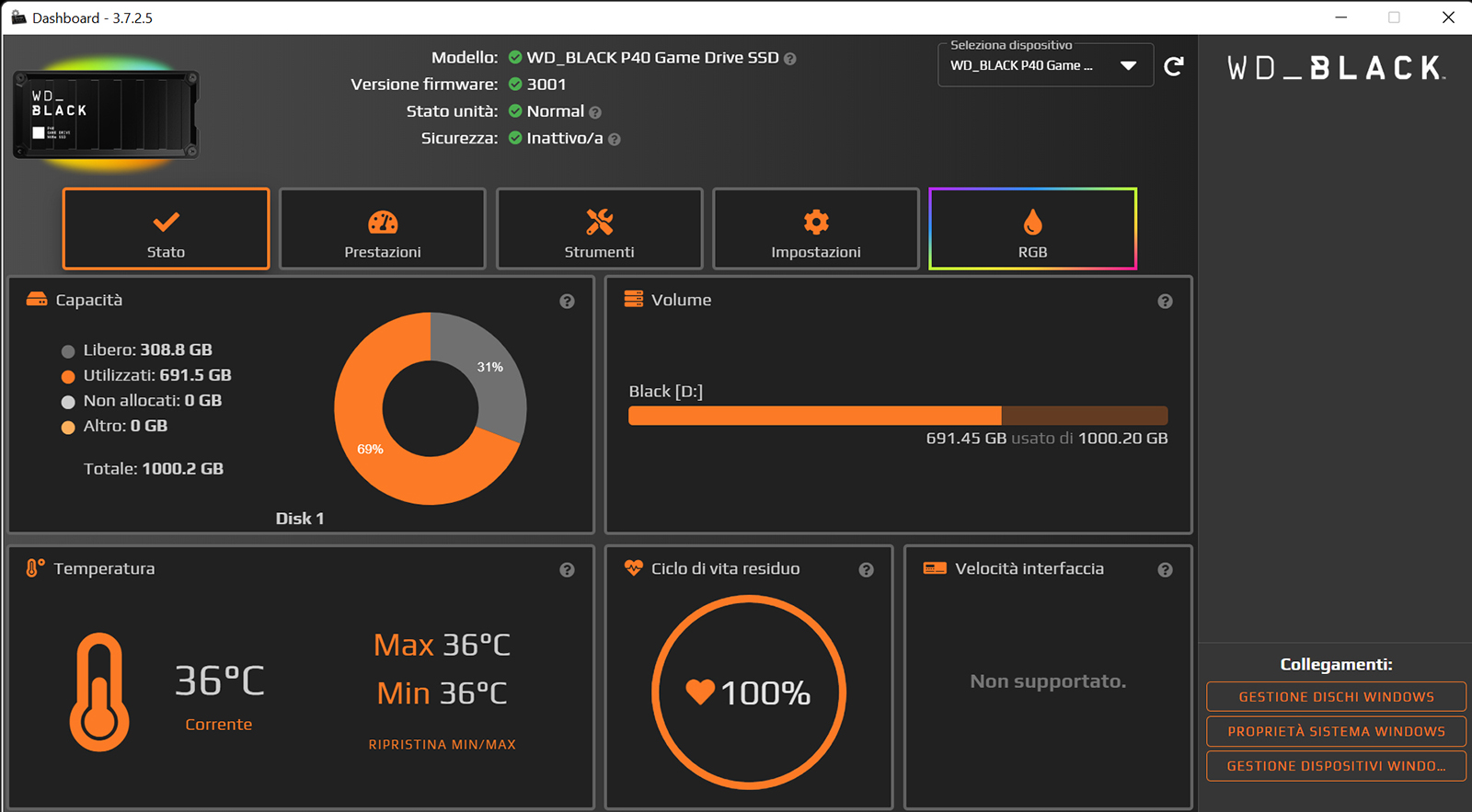1472x812 pixels.
Task: Open the Seleziona dispositivo dropdown
Action: (1045, 65)
